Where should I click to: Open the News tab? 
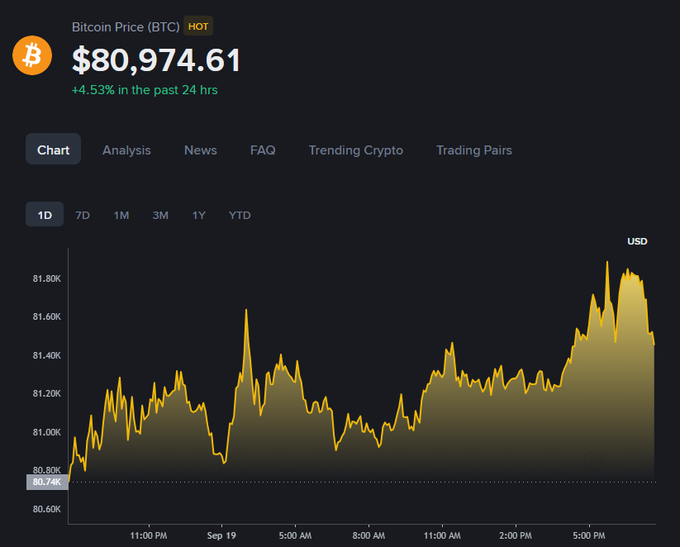(x=200, y=150)
